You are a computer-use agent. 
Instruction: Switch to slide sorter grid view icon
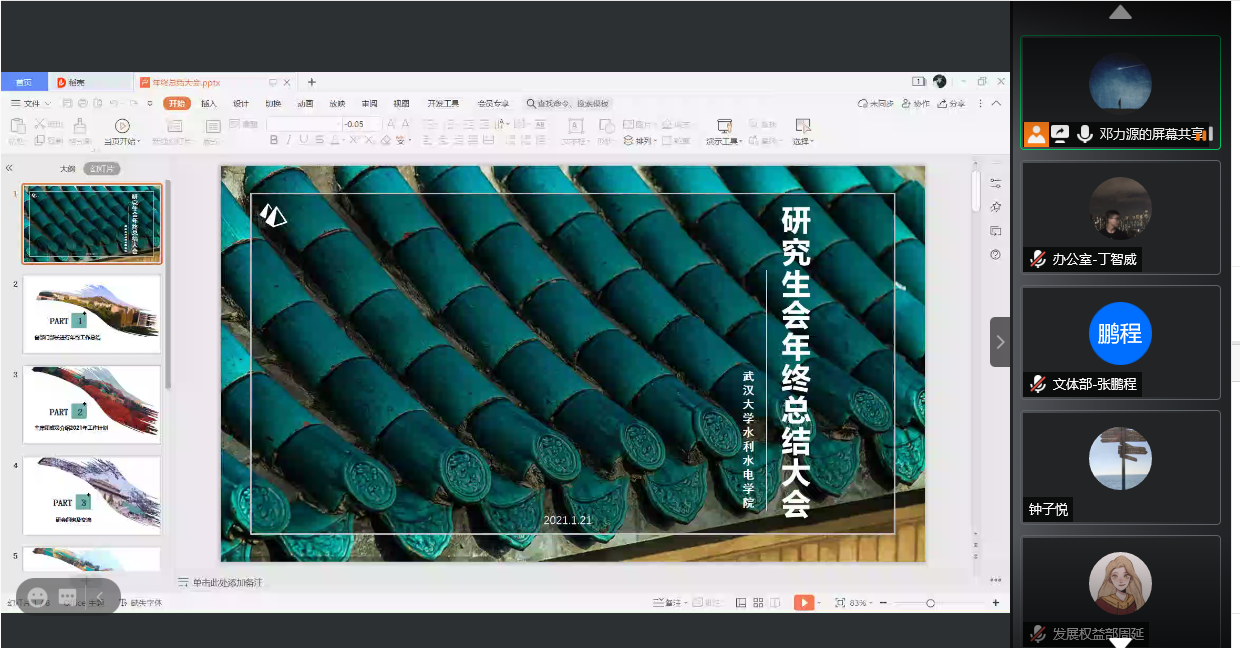[x=758, y=602]
